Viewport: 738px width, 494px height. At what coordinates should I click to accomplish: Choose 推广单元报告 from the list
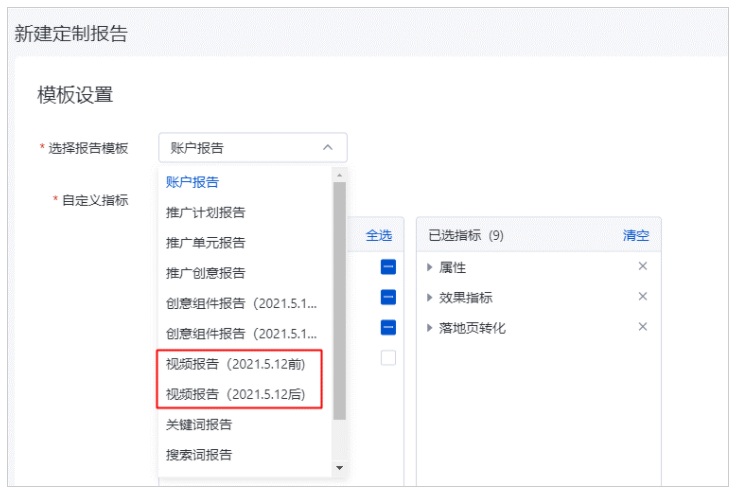[x=206, y=242]
